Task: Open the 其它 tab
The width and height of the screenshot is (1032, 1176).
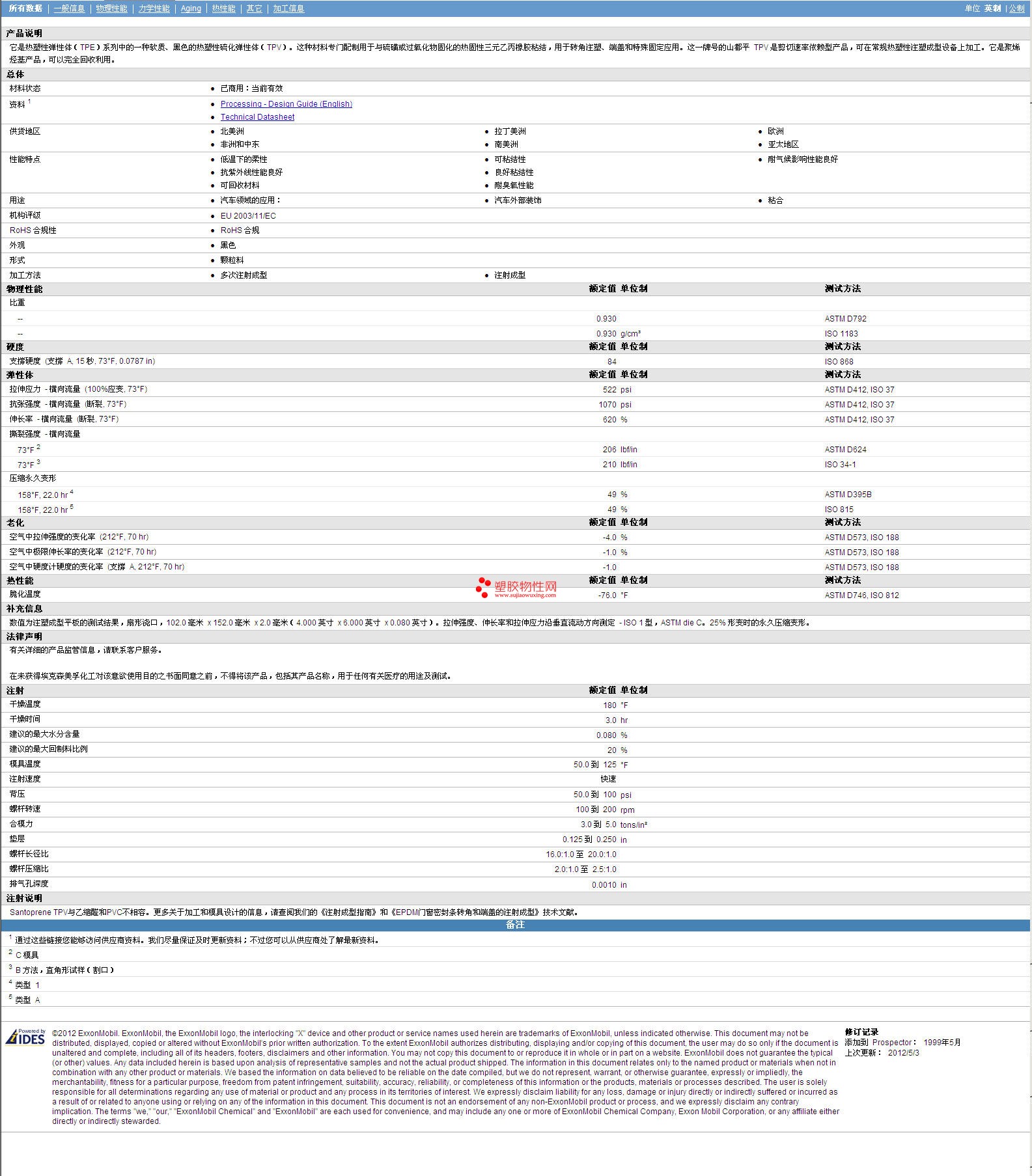Action: [254, 8]
